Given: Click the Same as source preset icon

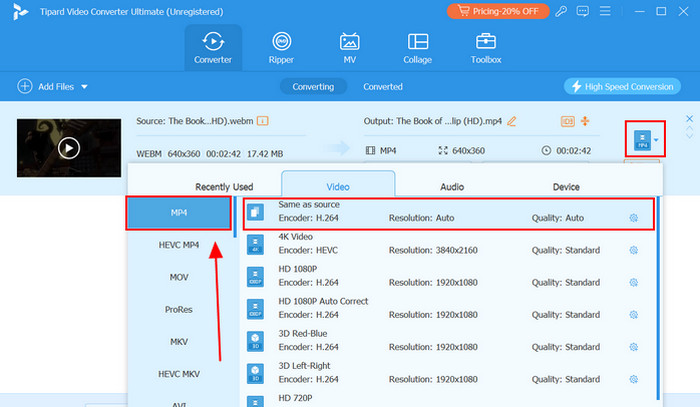Looking at the screenshot, I should tap(255, 212).
